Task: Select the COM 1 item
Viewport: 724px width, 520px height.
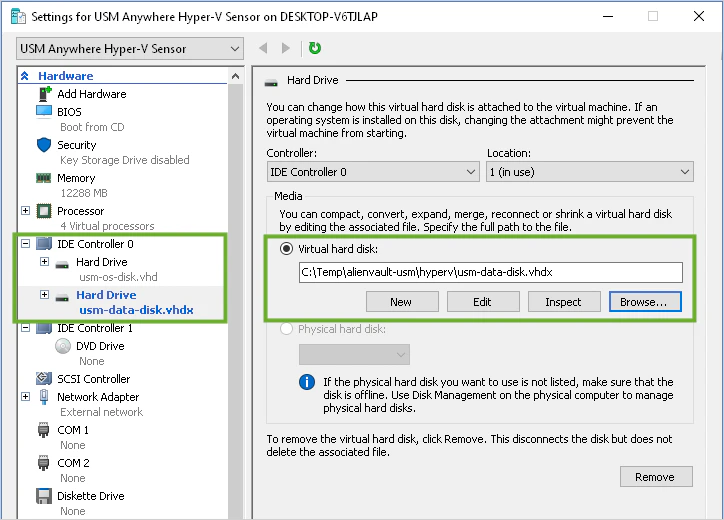Action: tap(73, 430)
